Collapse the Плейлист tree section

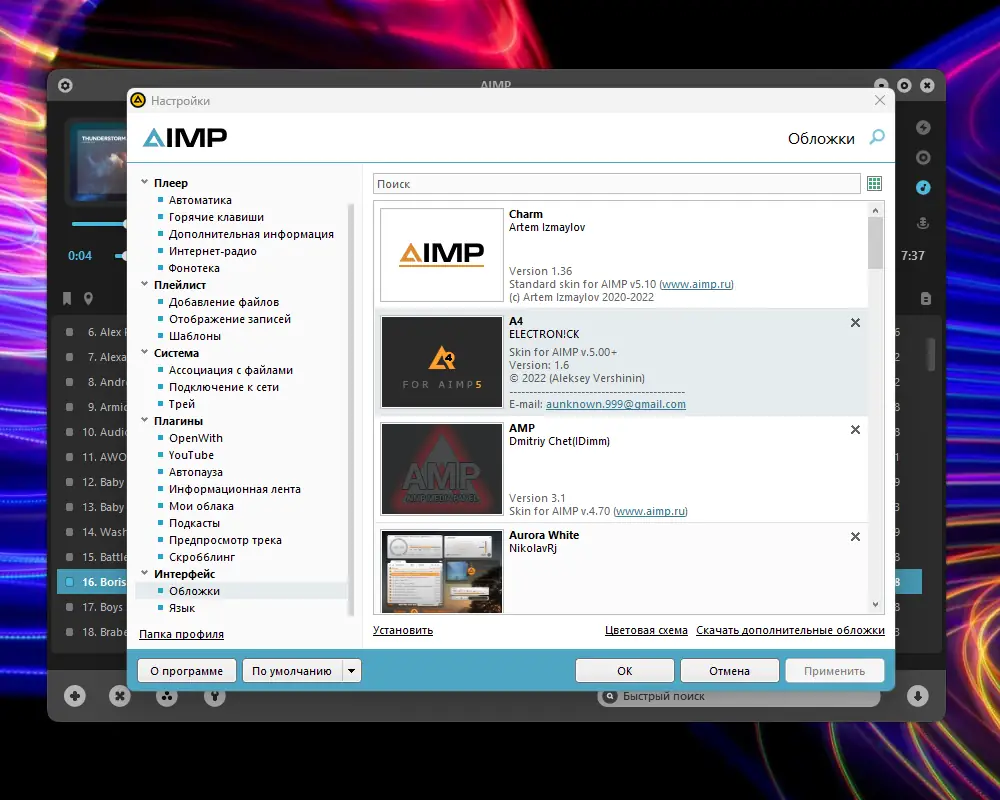point(145,285)
